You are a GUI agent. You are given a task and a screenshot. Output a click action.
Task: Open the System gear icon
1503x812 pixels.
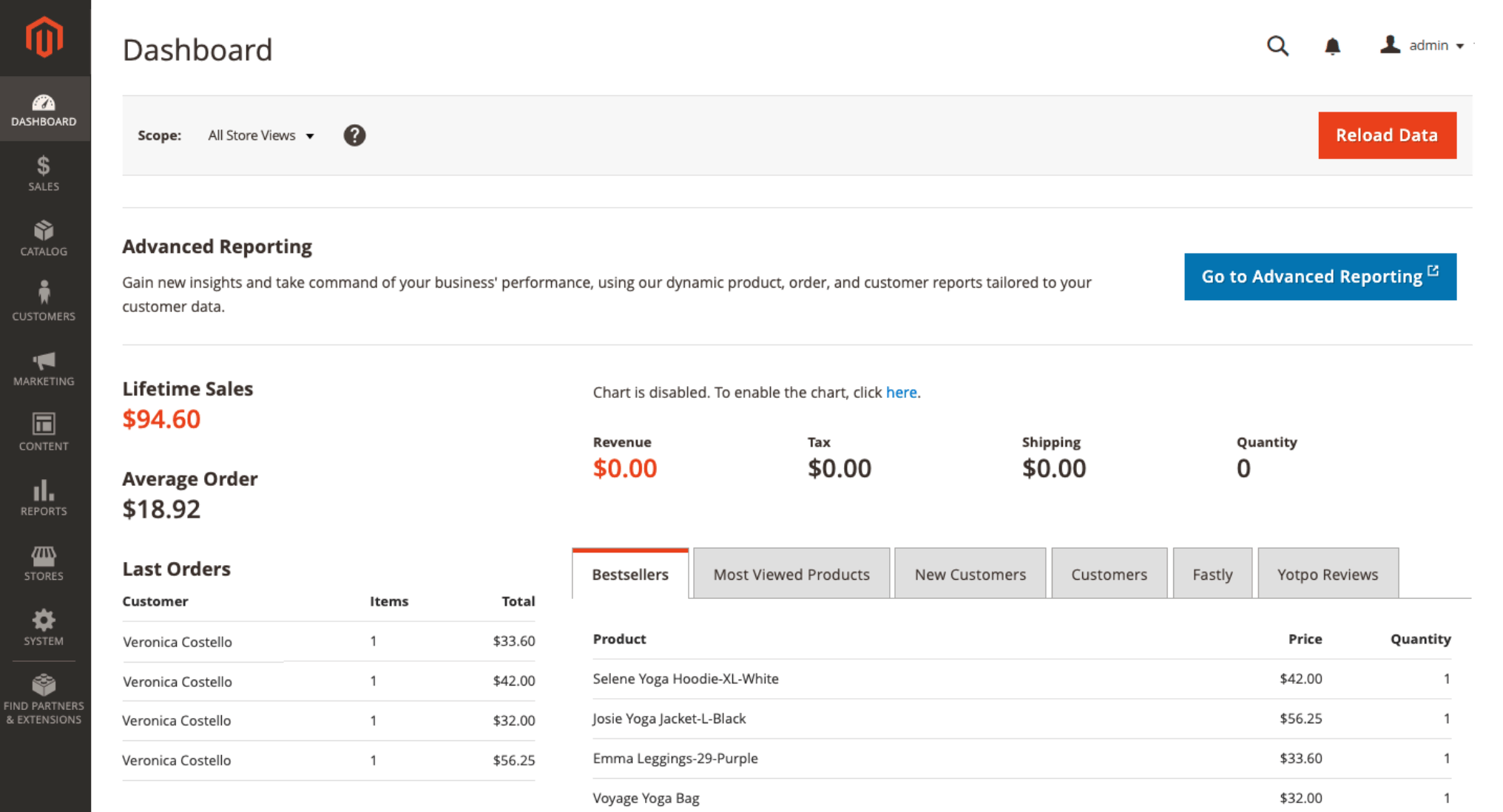pyautogui.click(x=44, y=621)
